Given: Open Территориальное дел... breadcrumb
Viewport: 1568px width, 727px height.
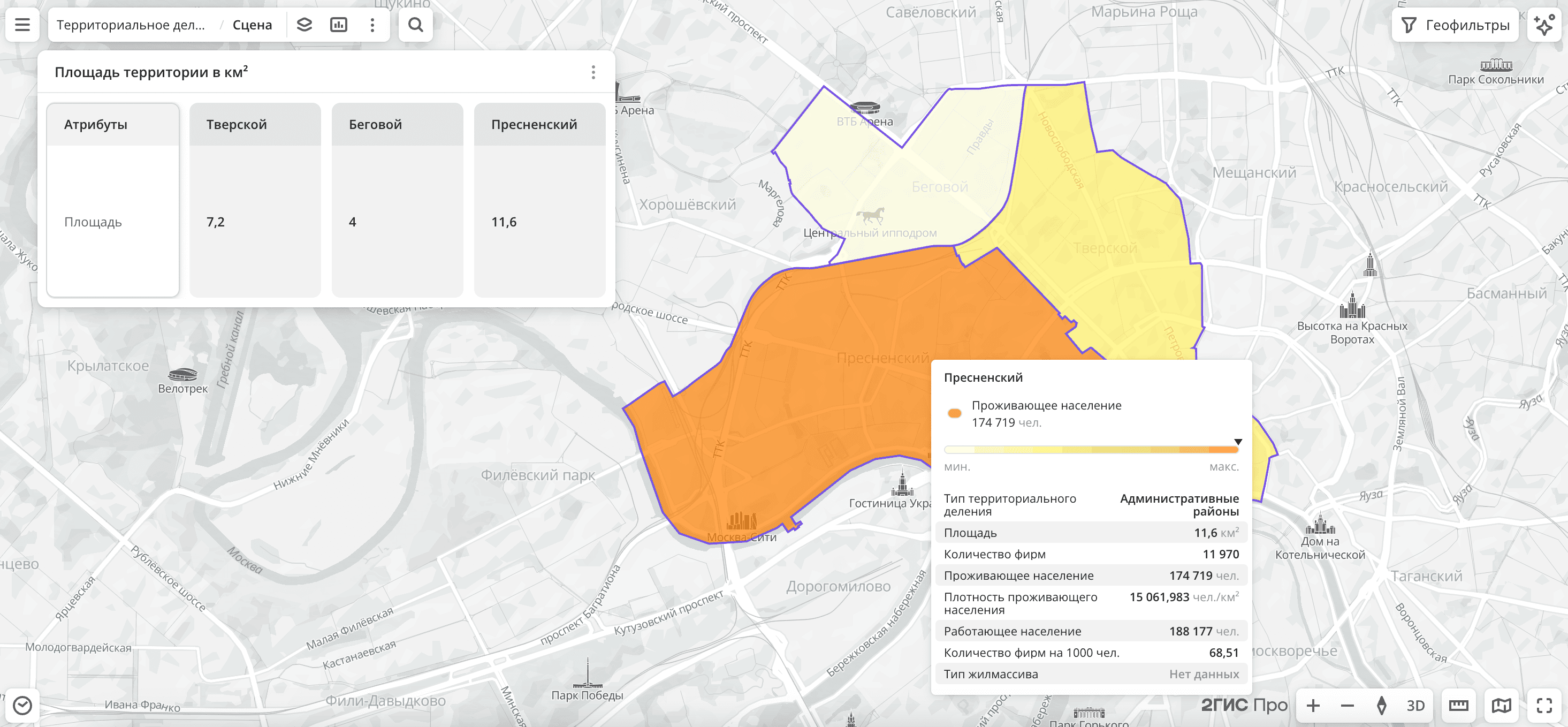Looking at the screenshot, I should pos(131,25).
